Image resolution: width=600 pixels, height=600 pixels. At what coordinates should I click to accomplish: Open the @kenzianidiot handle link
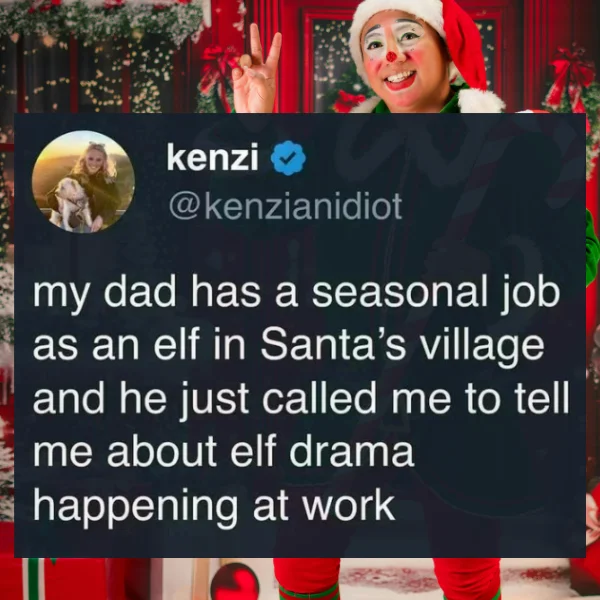285,207
